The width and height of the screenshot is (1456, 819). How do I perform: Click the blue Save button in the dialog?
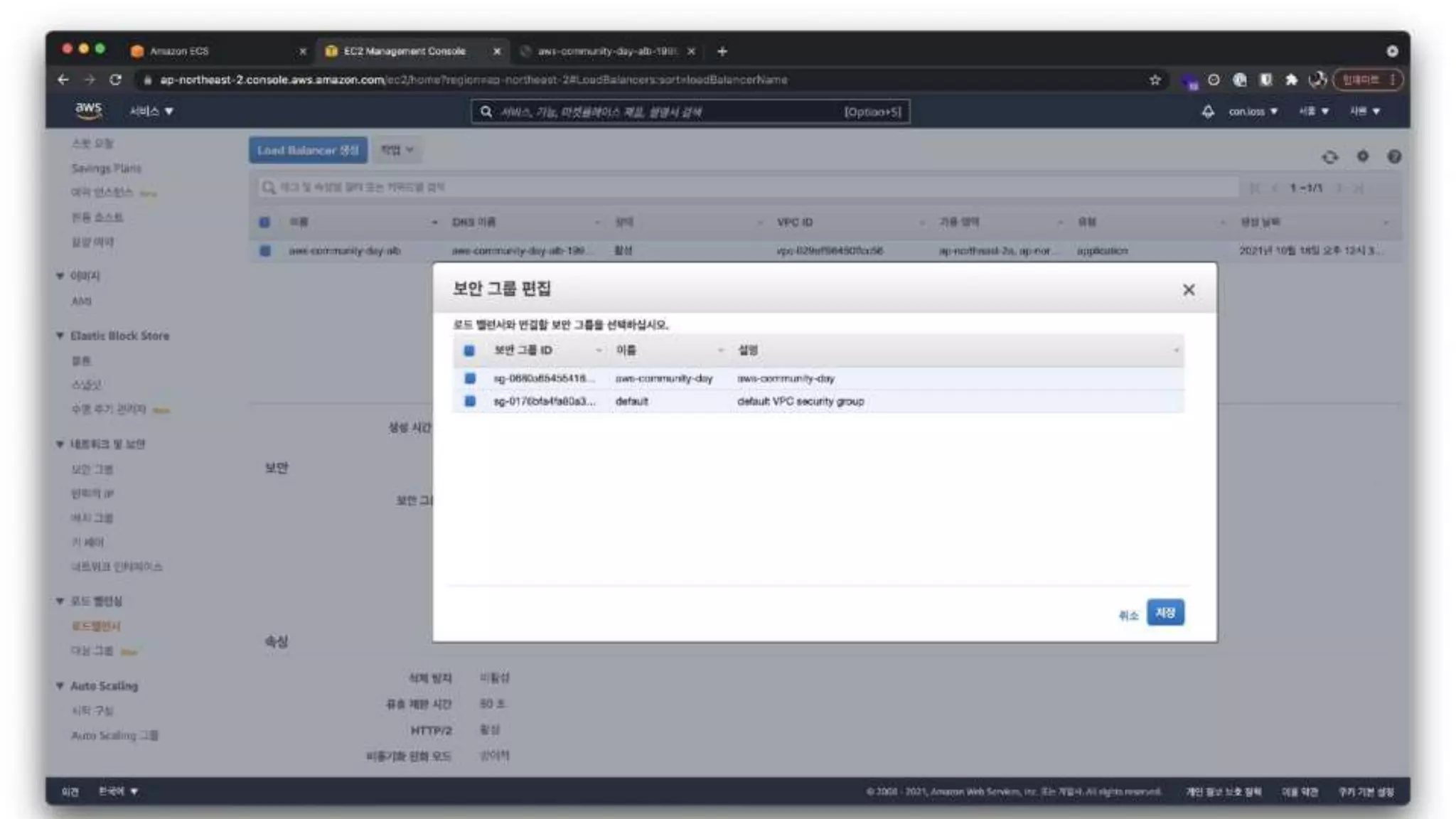[1165, 612]
